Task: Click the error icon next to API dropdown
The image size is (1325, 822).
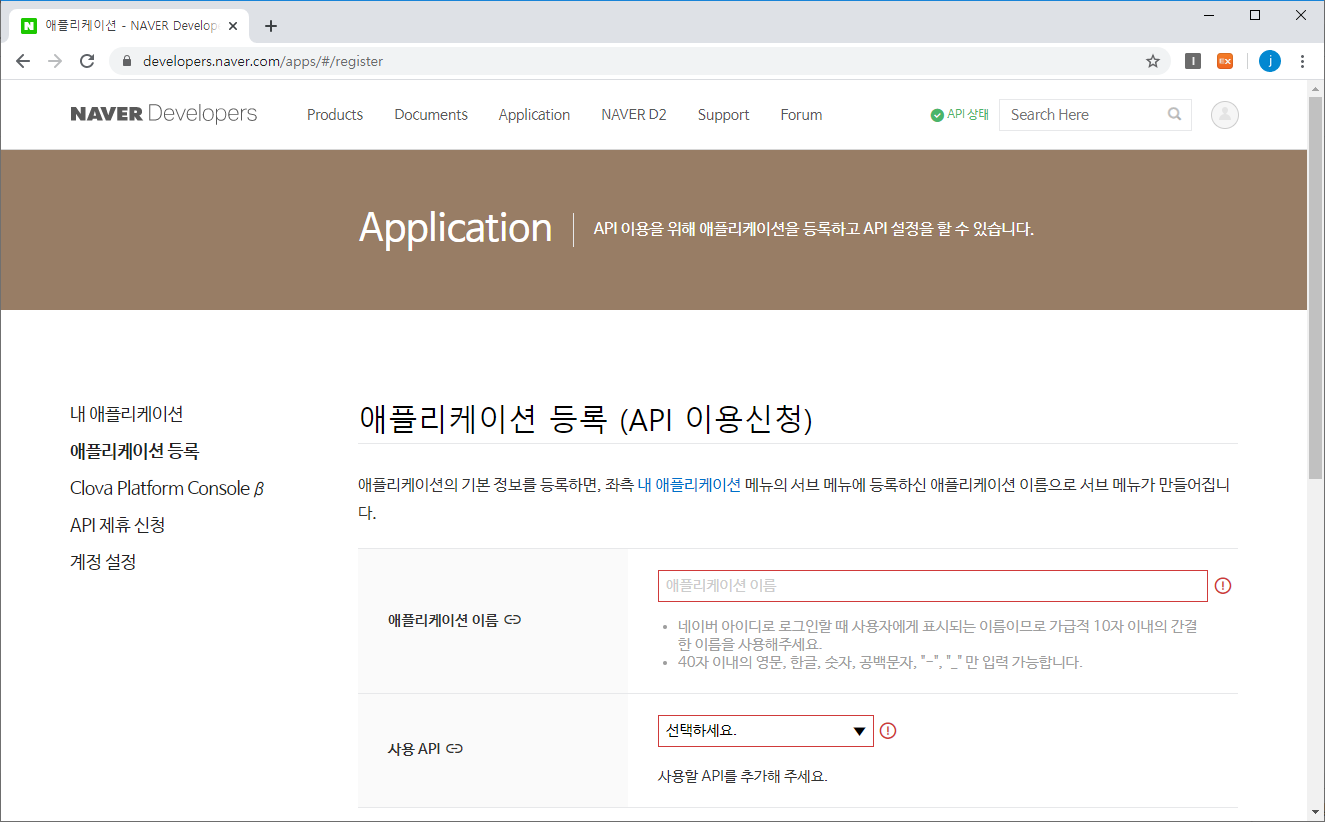Action: point(887,731)
